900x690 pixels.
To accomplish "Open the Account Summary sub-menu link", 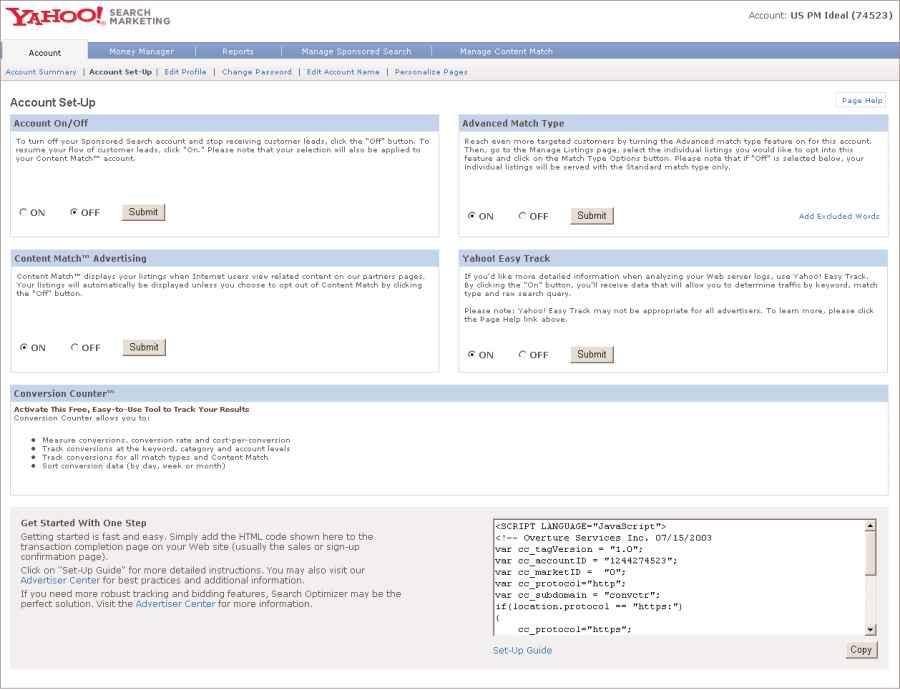I will click(x=41, y=72).
